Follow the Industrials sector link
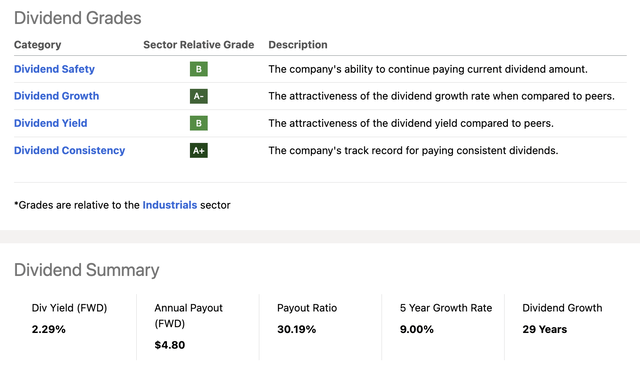The height and width of the screenshot is (366, 640). tap(170, 205)
